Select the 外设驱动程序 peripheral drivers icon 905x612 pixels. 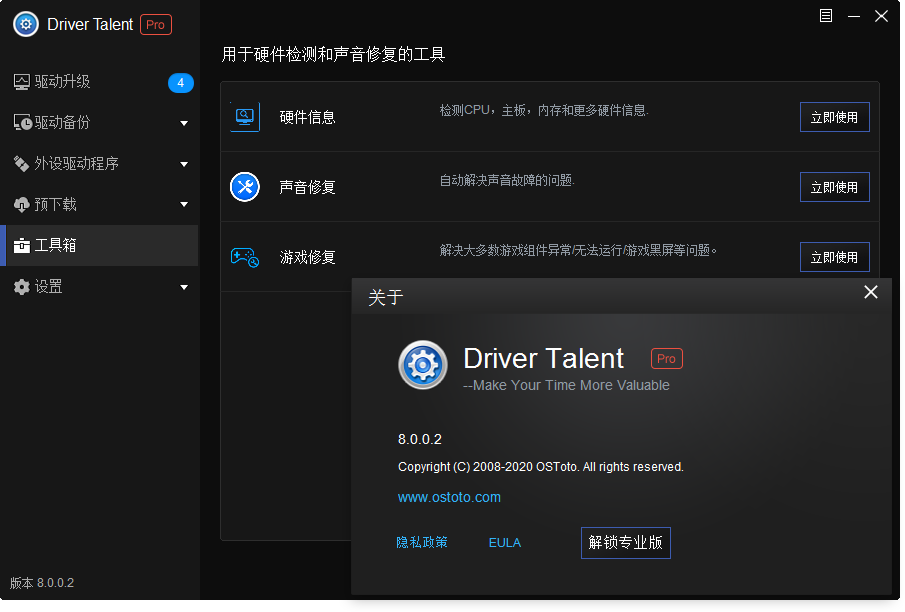tap(22, 163)
